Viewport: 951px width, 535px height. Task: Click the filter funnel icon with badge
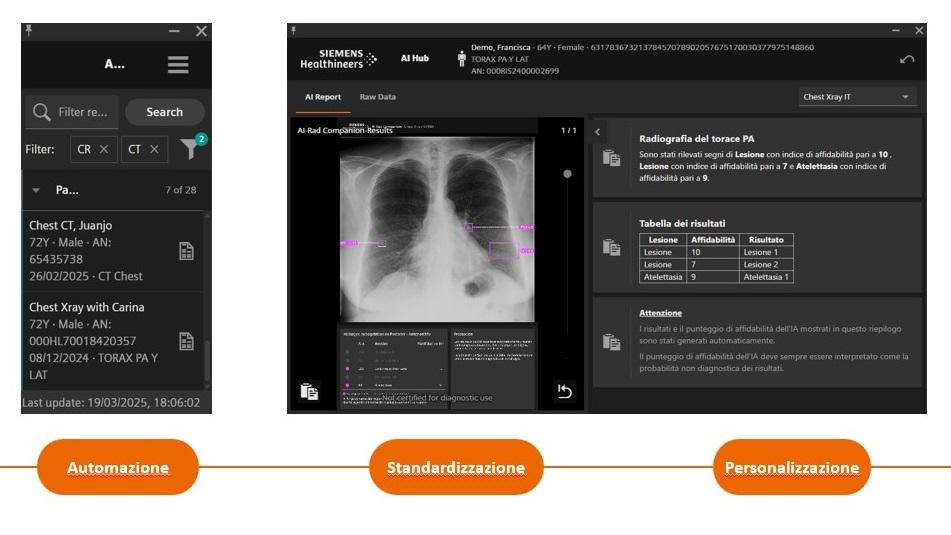(189, 149)
